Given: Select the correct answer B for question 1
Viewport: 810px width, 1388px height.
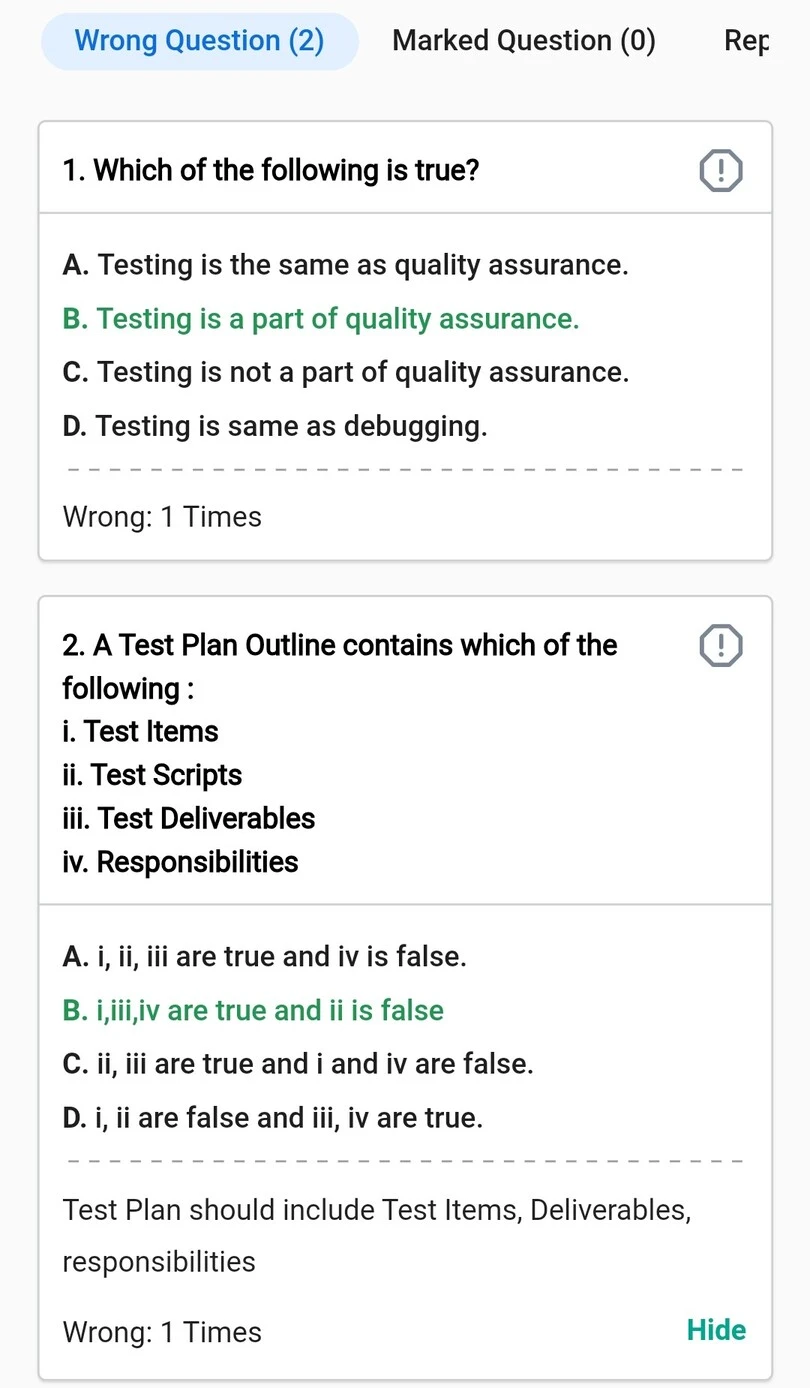Looking at the screenshot, I should [320, 318].
